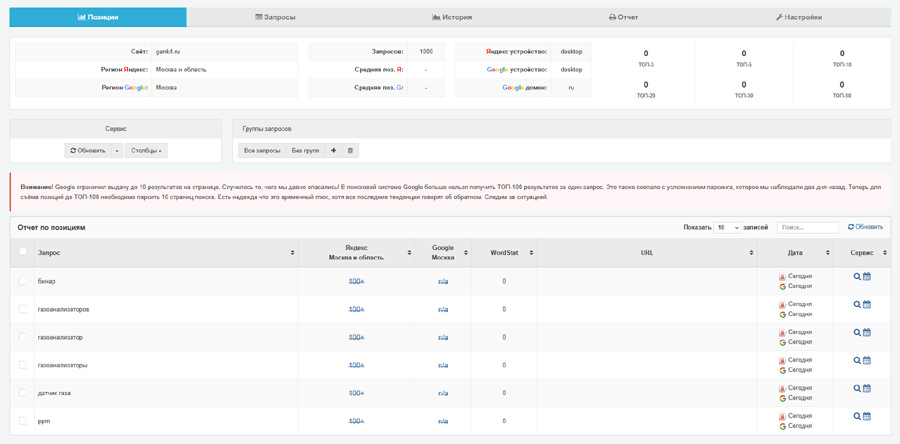Click magnifier icon in газоанализаторы row
Viewport: 900px width, 444px height.
point(857,360)
